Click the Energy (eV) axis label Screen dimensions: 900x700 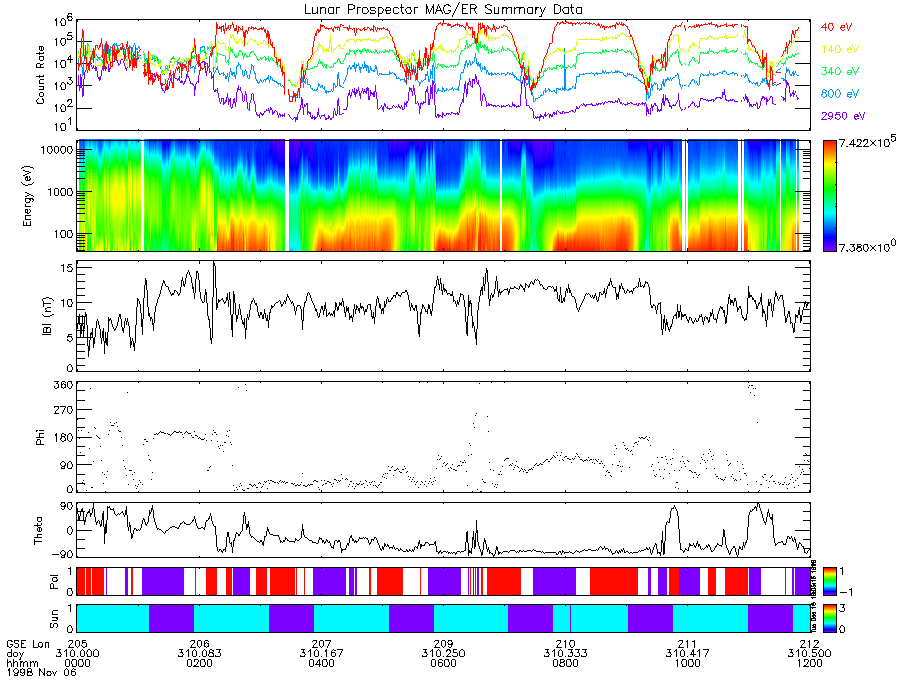coord(28,196)
